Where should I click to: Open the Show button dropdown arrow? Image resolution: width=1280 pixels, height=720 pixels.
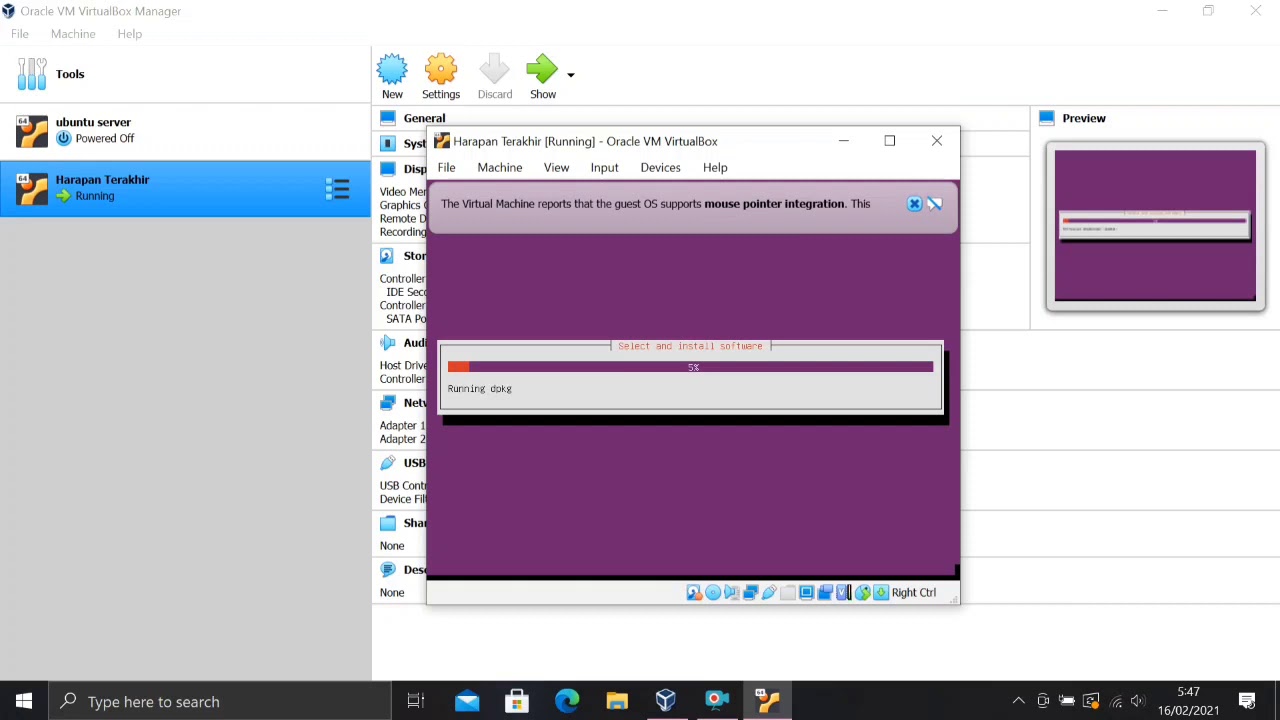(x=571, y=75)
